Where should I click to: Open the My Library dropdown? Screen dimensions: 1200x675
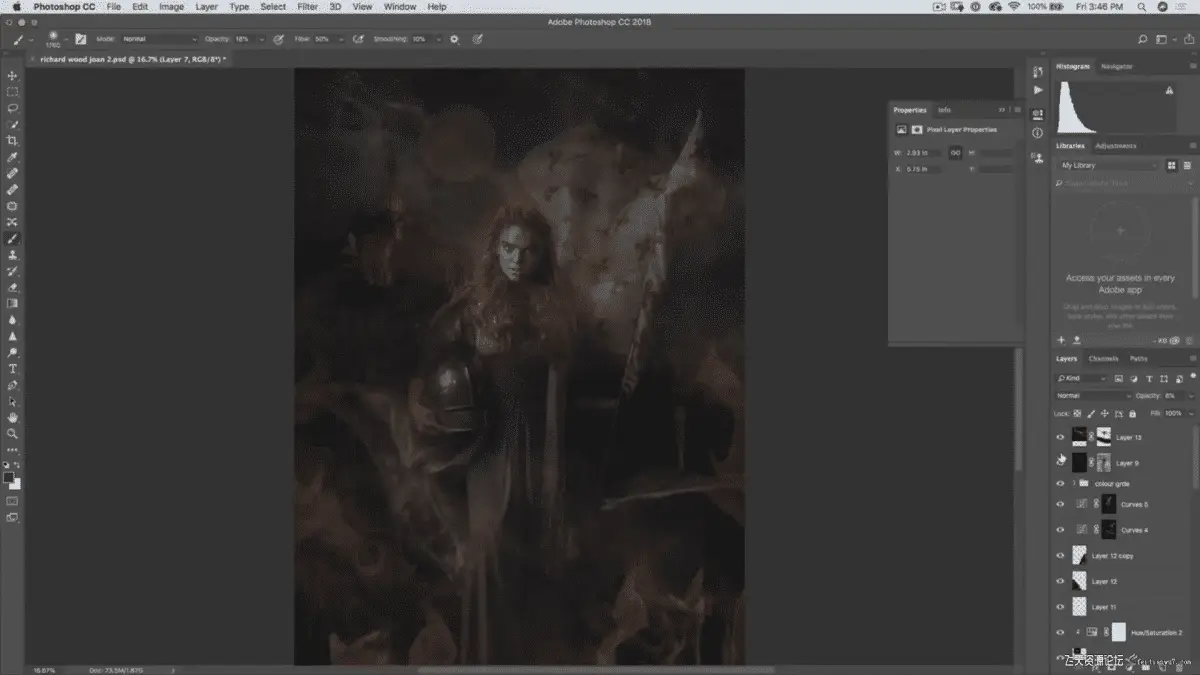(x=1108, y=165)
